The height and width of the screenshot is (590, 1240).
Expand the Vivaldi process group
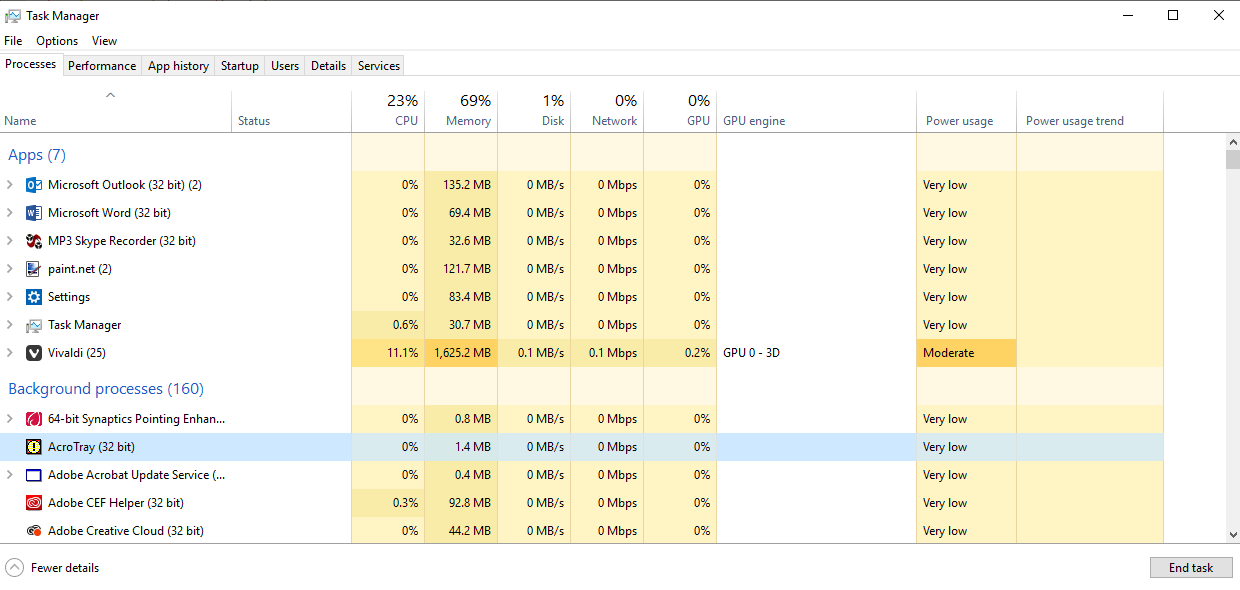tap(10, 353)
